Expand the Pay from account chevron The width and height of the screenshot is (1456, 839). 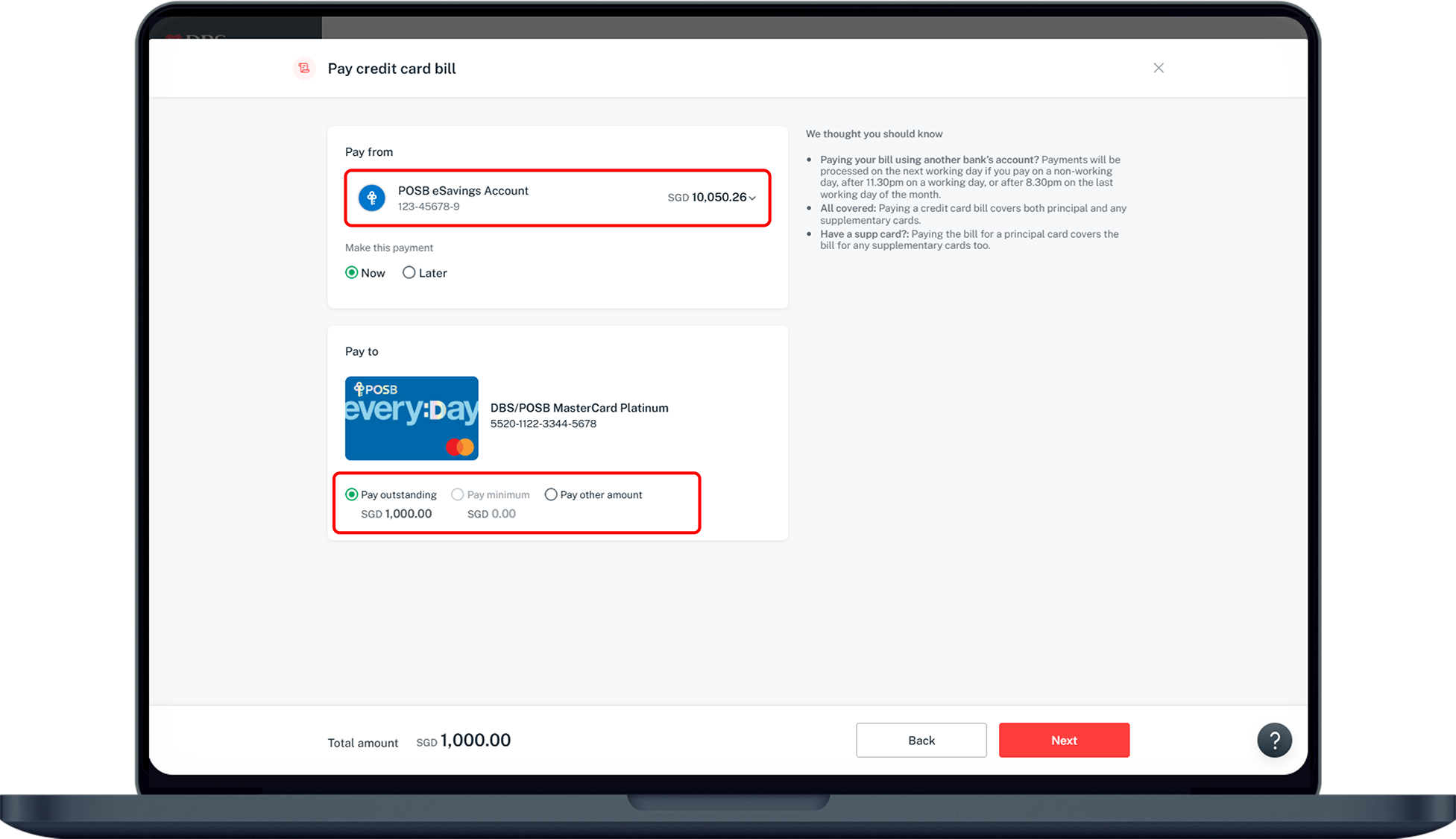[752, 198]
